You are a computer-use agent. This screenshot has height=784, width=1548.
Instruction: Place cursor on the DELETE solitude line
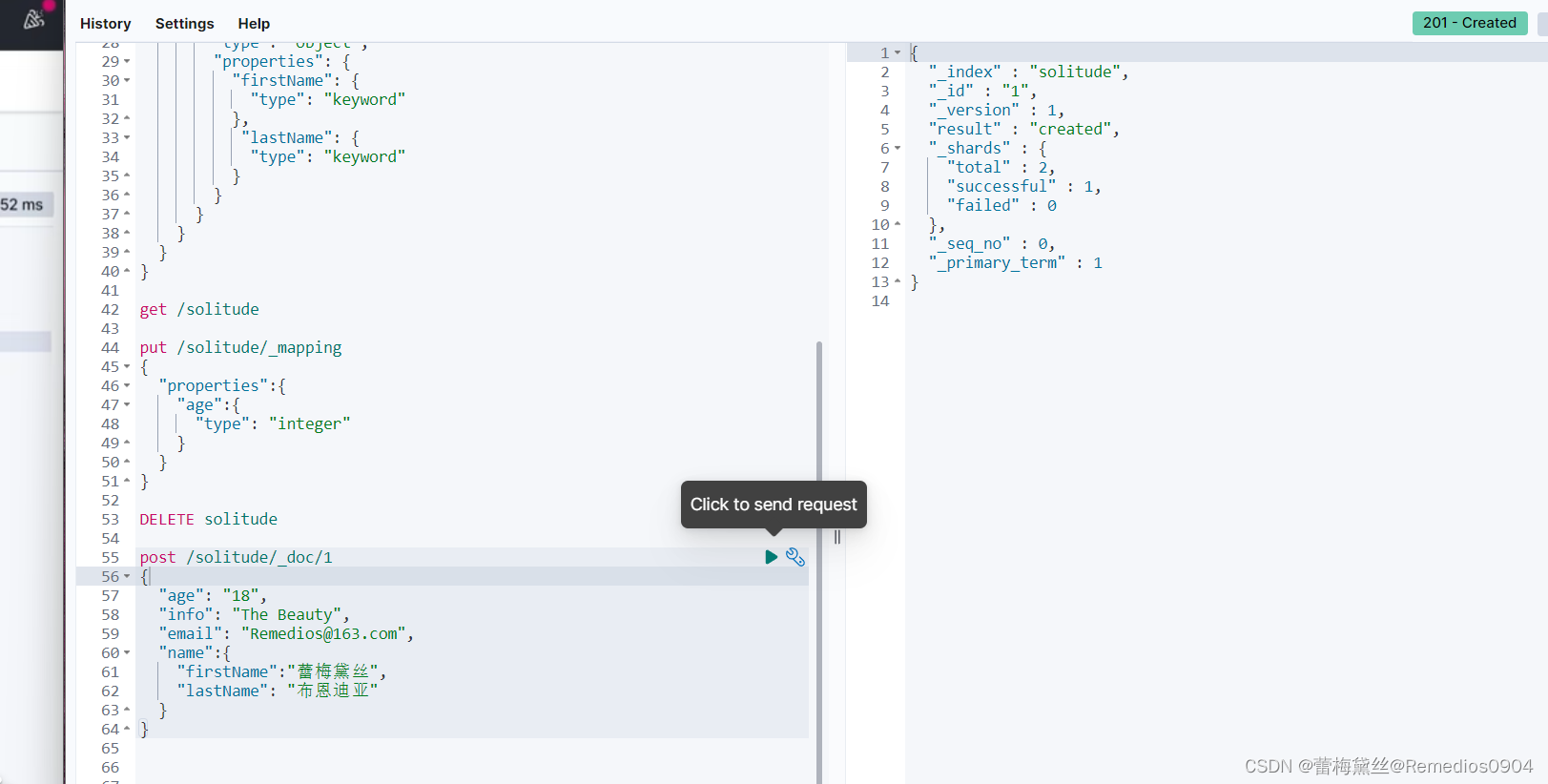(209, 519)
